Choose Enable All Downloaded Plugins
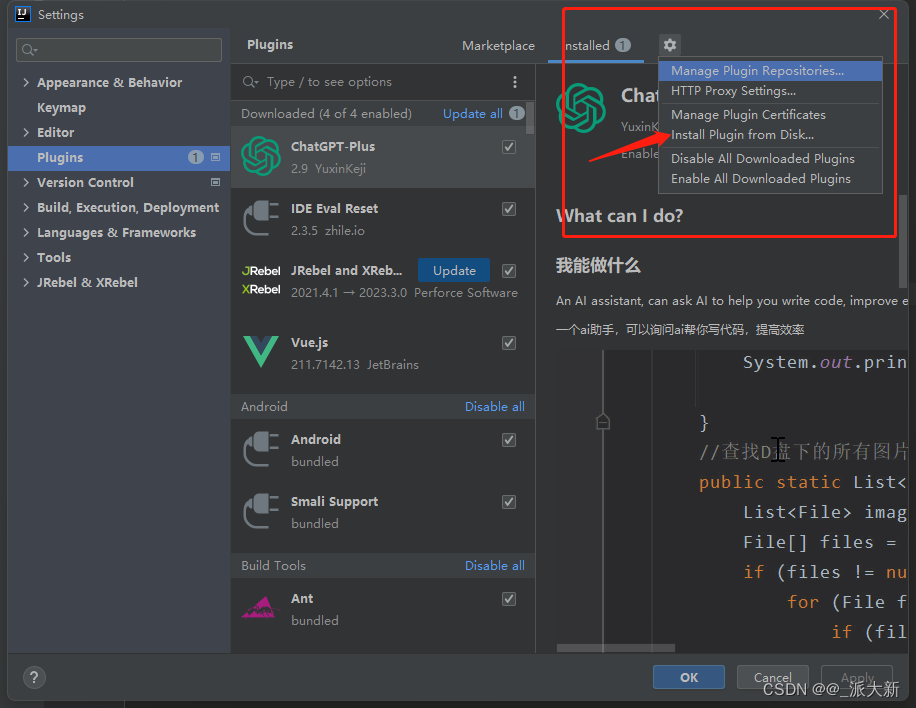 (770, 179)
